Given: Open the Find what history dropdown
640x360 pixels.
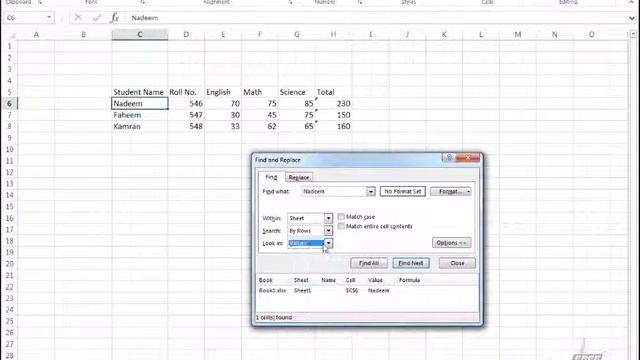Looking at the screenshot, I should click(x=371, y=191).
